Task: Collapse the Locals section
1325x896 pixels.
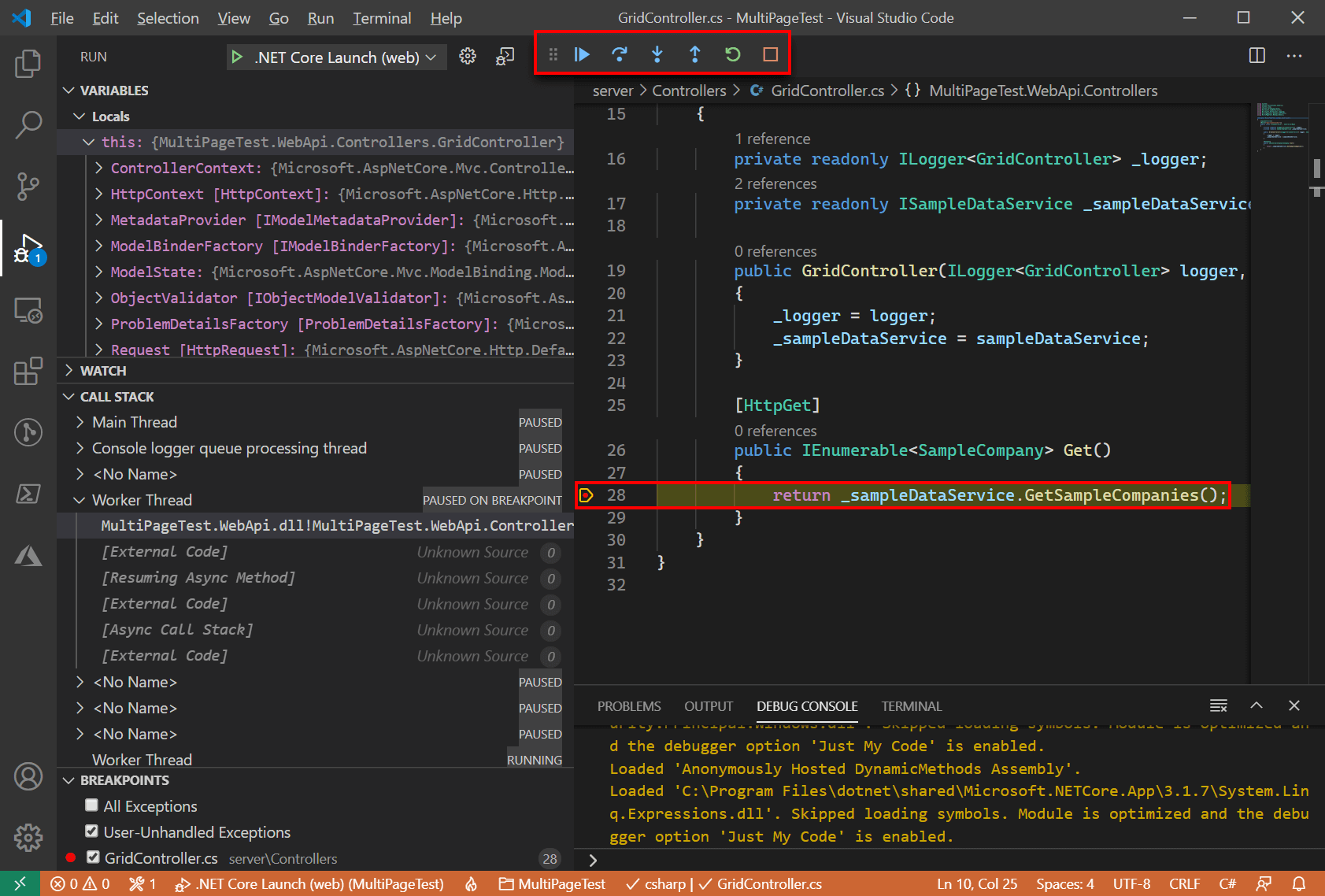Action: tap(80, 116)
